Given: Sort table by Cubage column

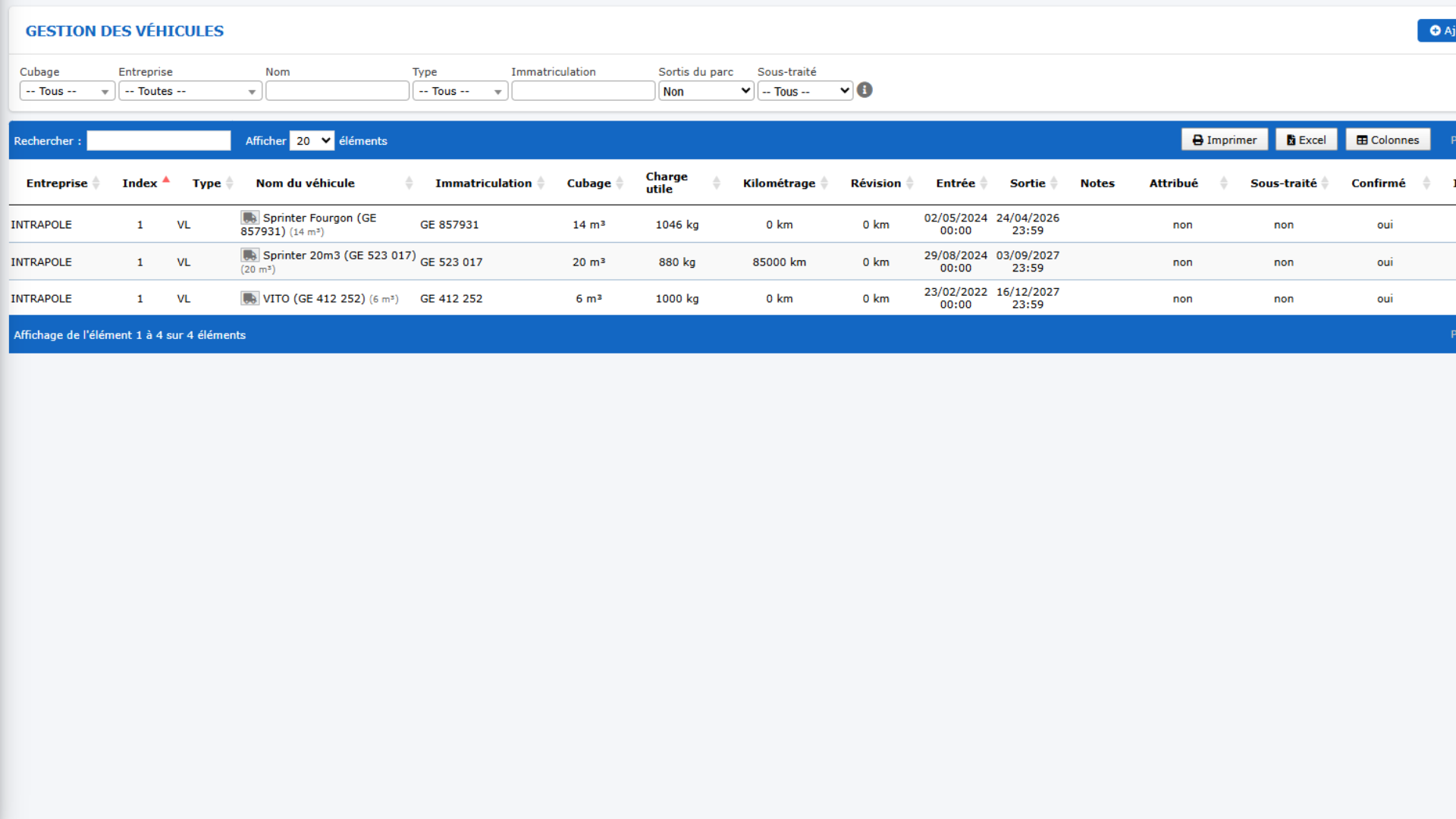Looking at the screenshot, I should [595, 183].
